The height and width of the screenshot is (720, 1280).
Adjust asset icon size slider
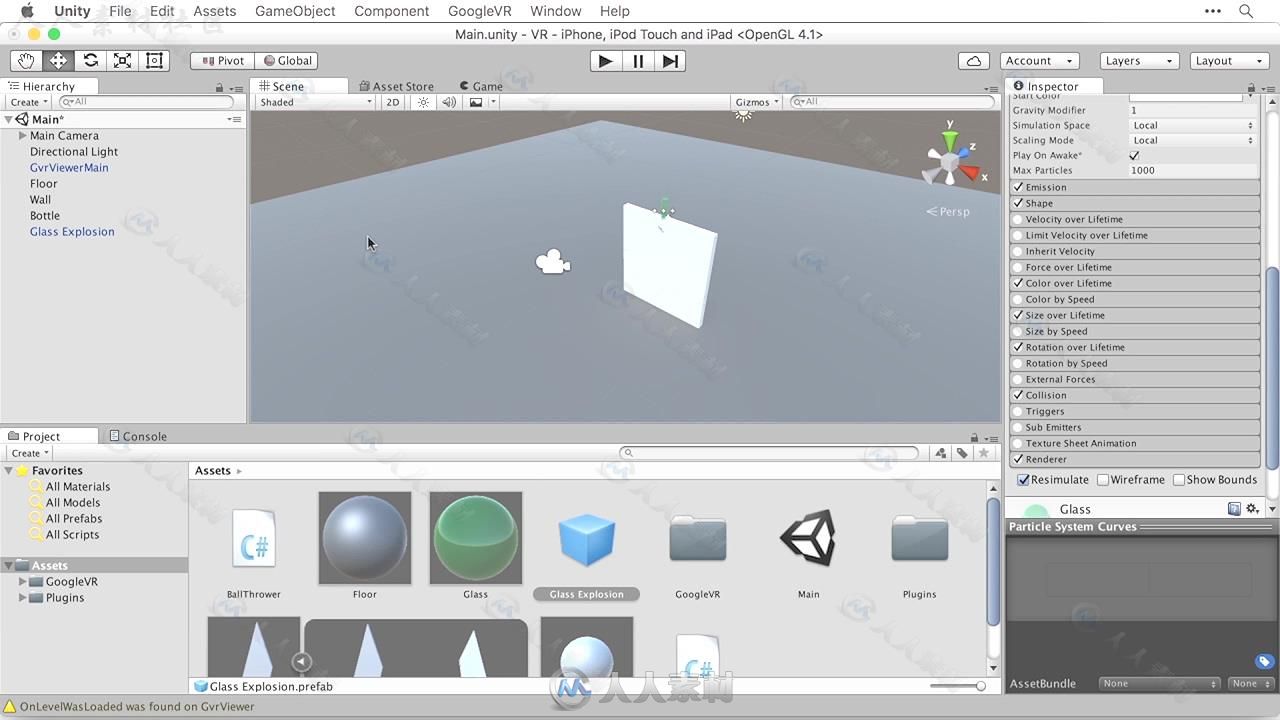[957, 686]
